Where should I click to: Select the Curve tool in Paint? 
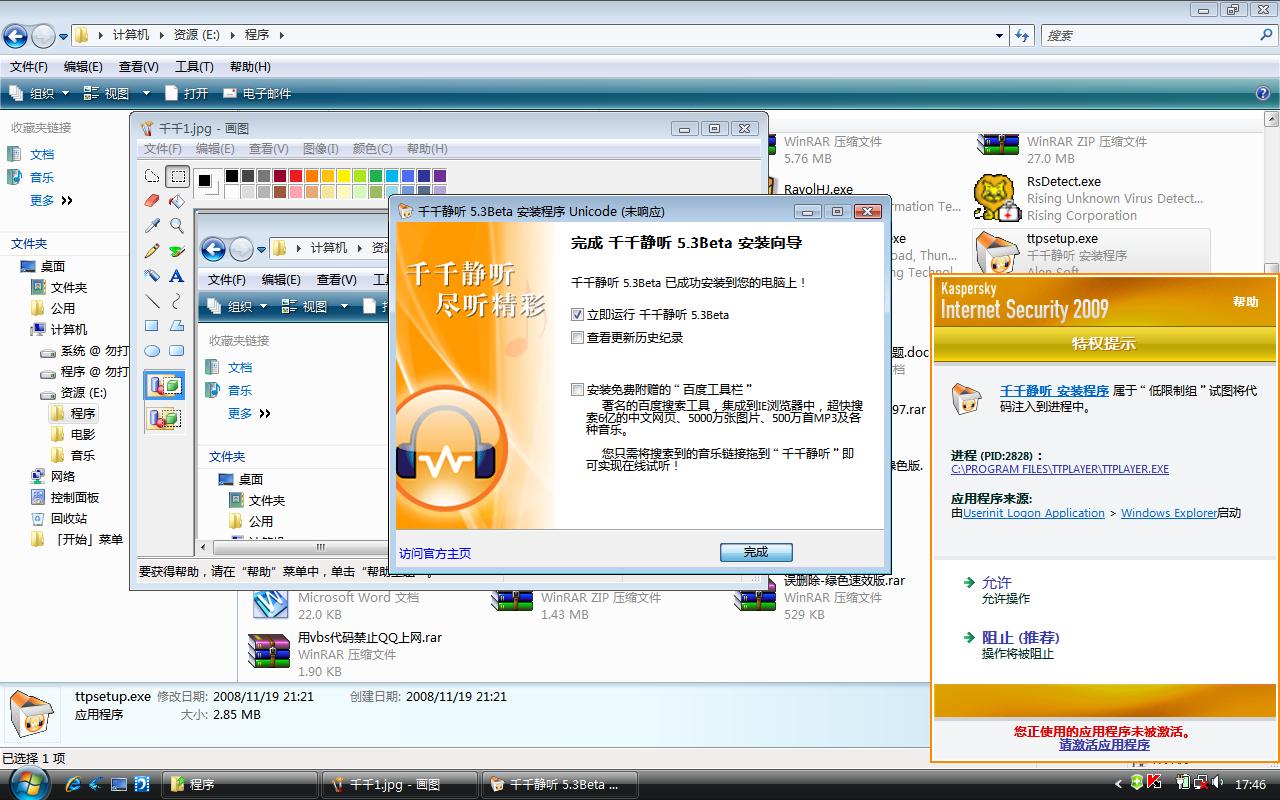[177, 301]
